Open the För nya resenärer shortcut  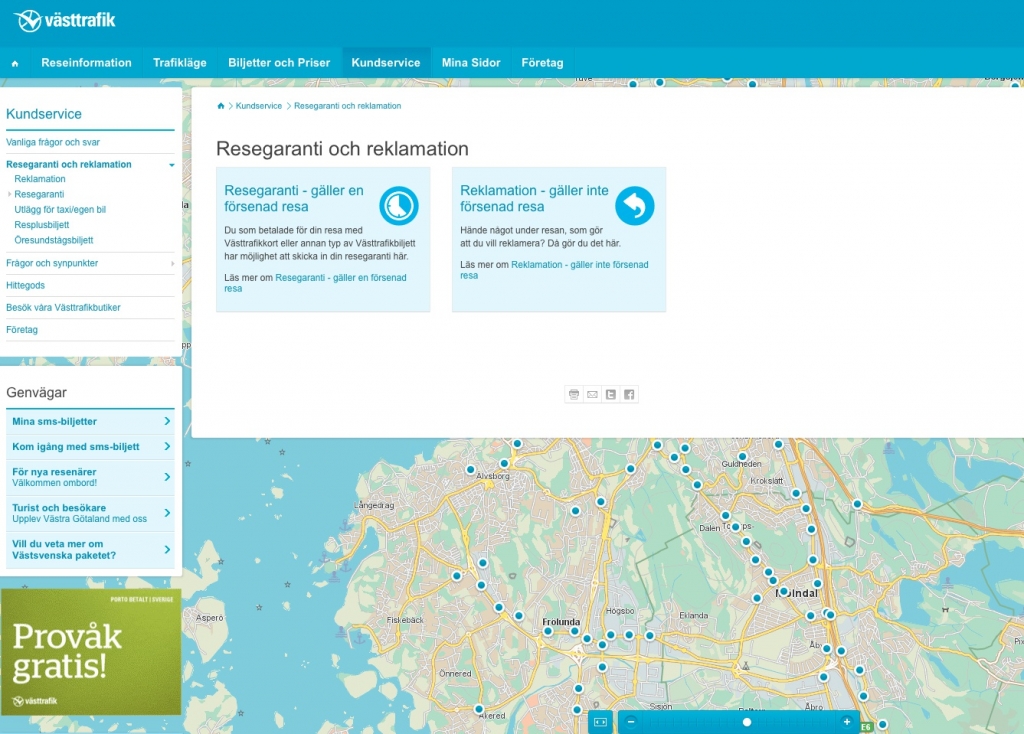(91, 477)
